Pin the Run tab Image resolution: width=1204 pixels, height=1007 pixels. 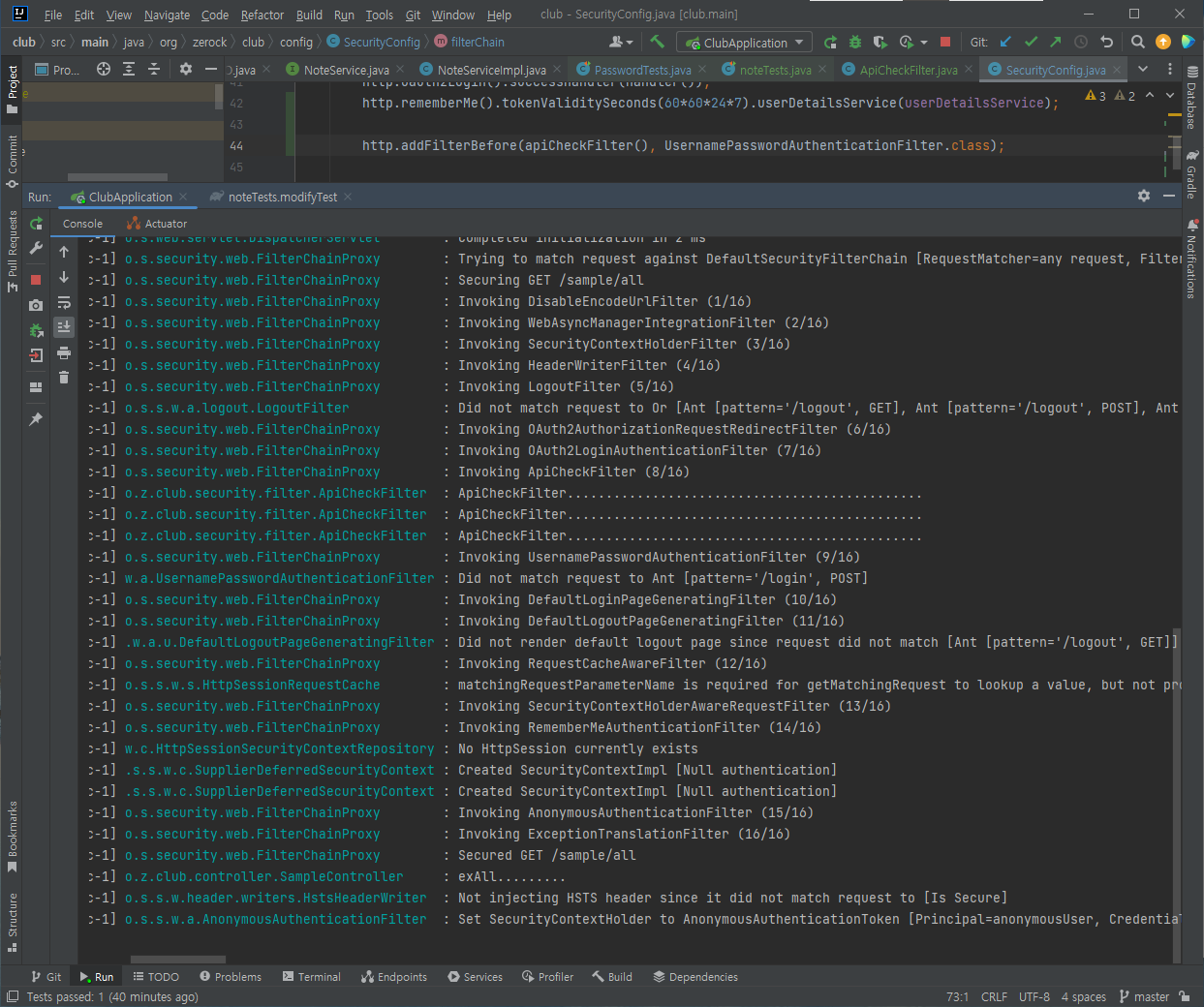(36, 419)
